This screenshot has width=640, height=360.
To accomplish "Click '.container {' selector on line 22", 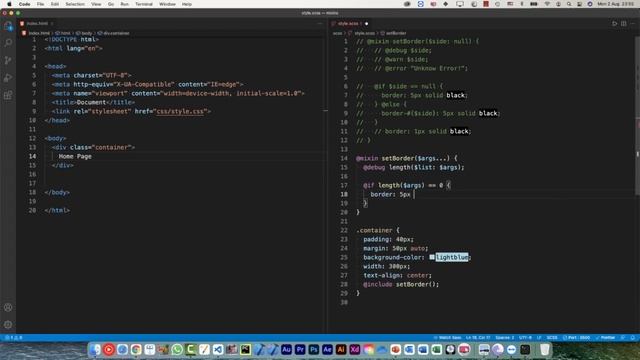I will click(x=378, y=230).
